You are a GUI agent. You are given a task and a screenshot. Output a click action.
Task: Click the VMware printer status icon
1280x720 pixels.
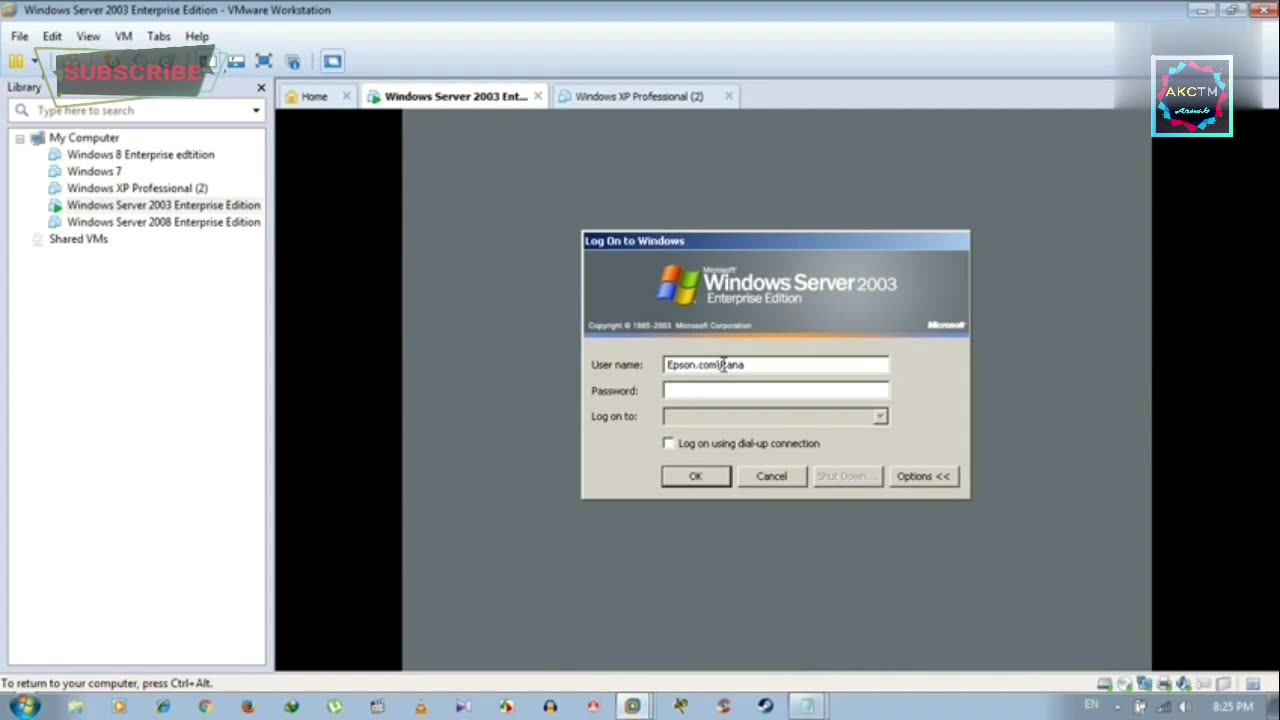[1164, 684]
